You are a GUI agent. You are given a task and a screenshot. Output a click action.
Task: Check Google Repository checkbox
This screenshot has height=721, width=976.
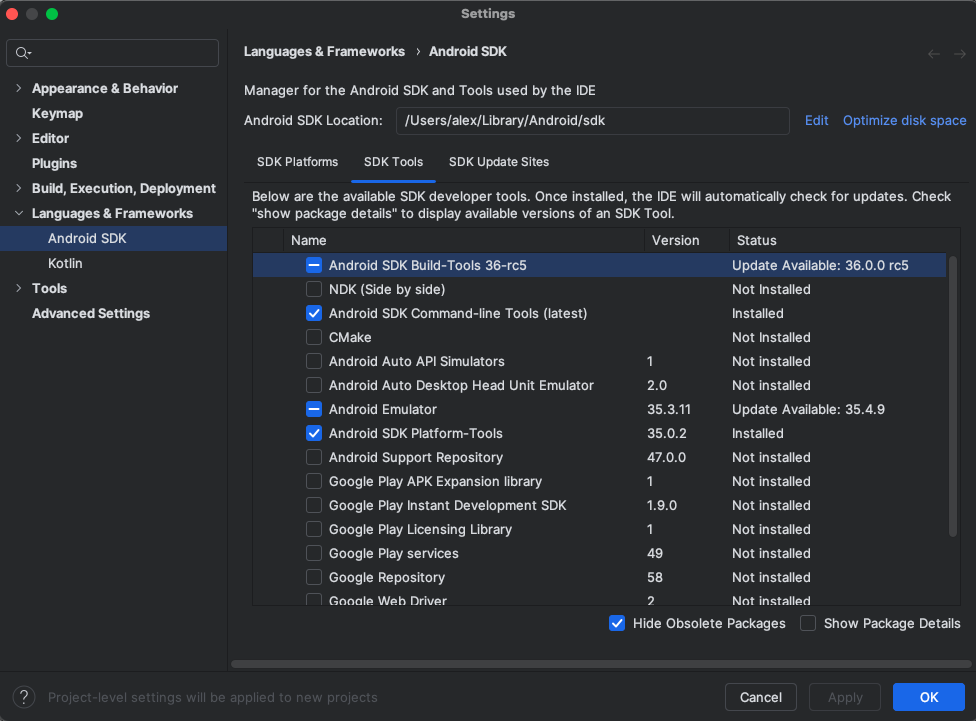point(314,577)
